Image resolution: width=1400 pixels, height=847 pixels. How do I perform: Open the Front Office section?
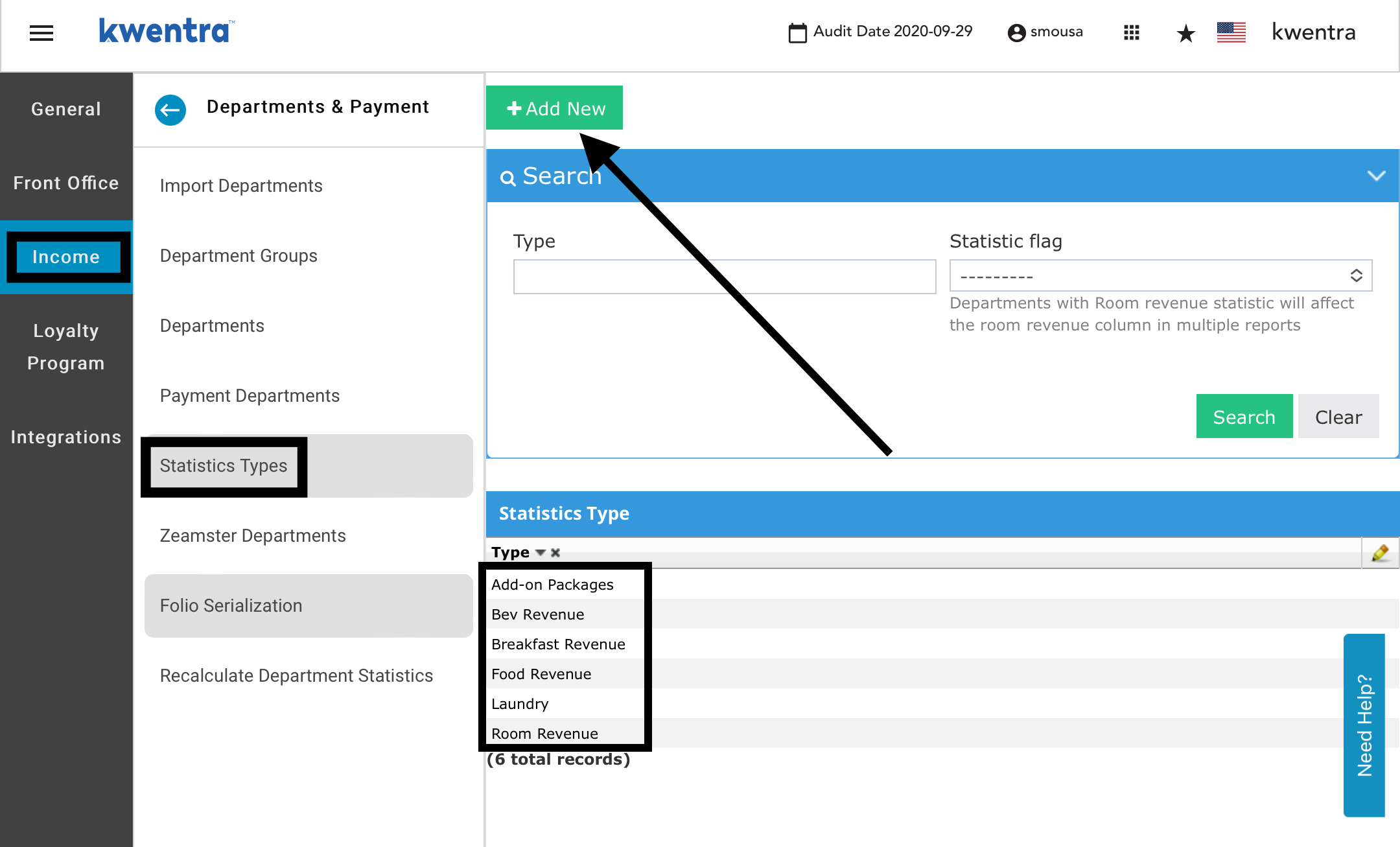pos(66,183)
